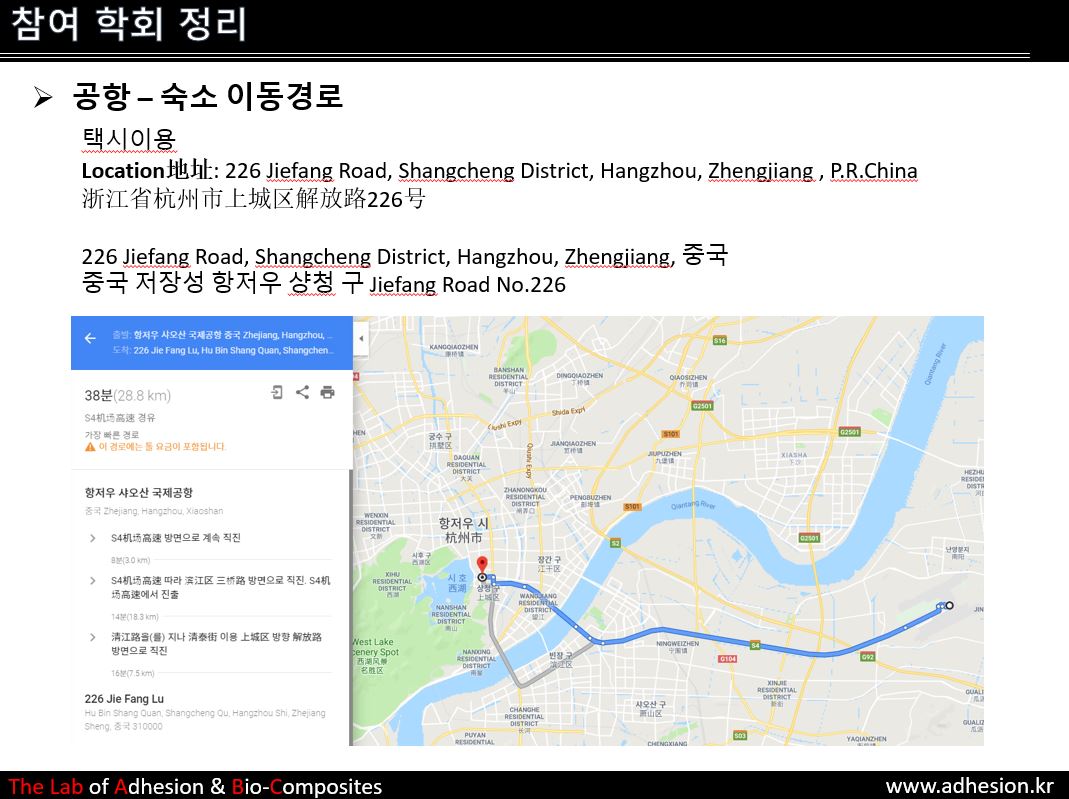Click the '항저우 시 杭州市' city label on the map
This screenshot has height=799, width=1069.
[x=464, y=530]
